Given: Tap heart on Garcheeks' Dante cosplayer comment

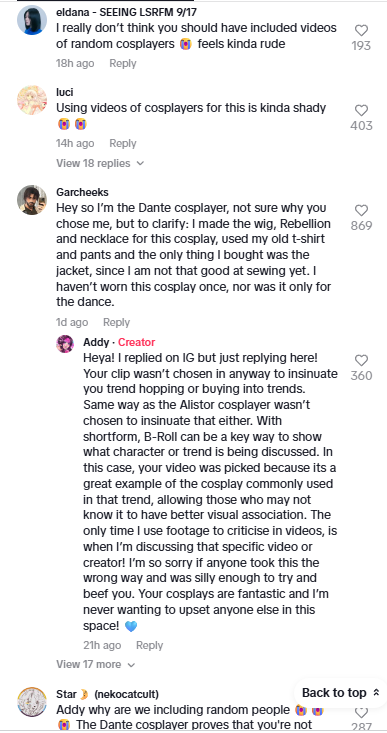Looking at the screenshot, I should (361, 211).
